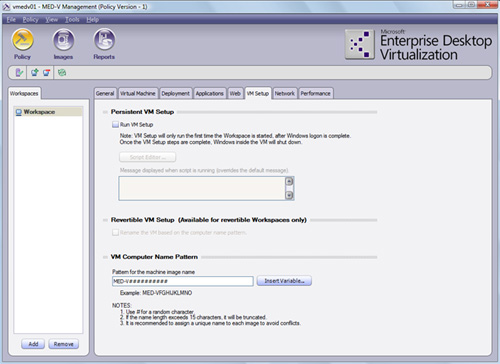
Task: Switch to the Performance tab
Action: point(315,94)
